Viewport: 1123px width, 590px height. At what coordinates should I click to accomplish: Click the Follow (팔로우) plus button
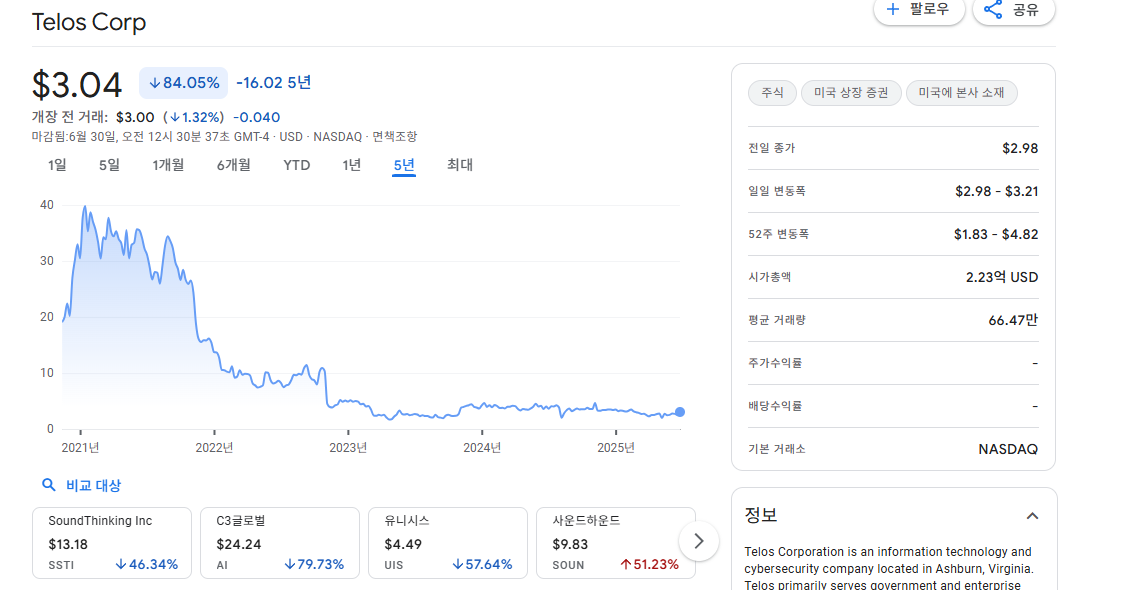pyautogui.click(x=919, y=10)
